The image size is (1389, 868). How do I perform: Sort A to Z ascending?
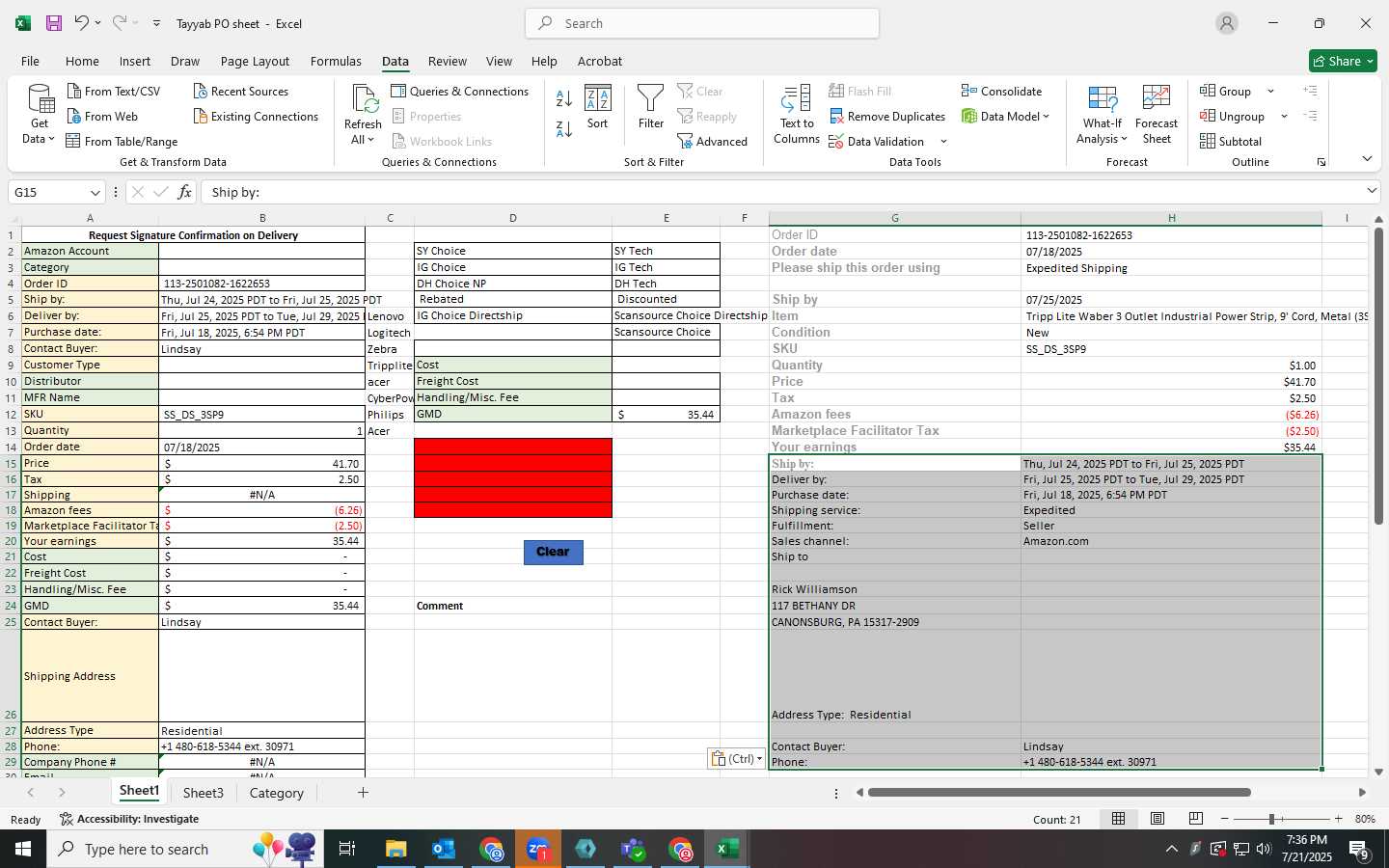564,97
